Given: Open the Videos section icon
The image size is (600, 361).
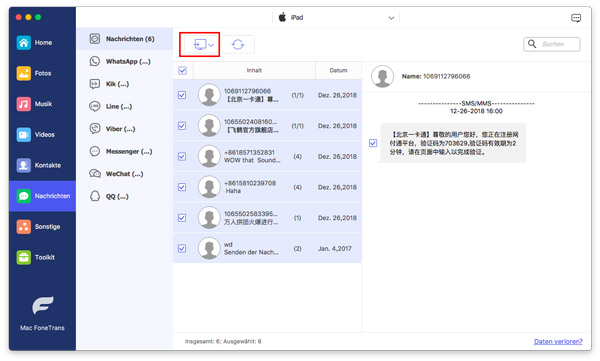Looking at the screenshot, I should pos(24,134).
